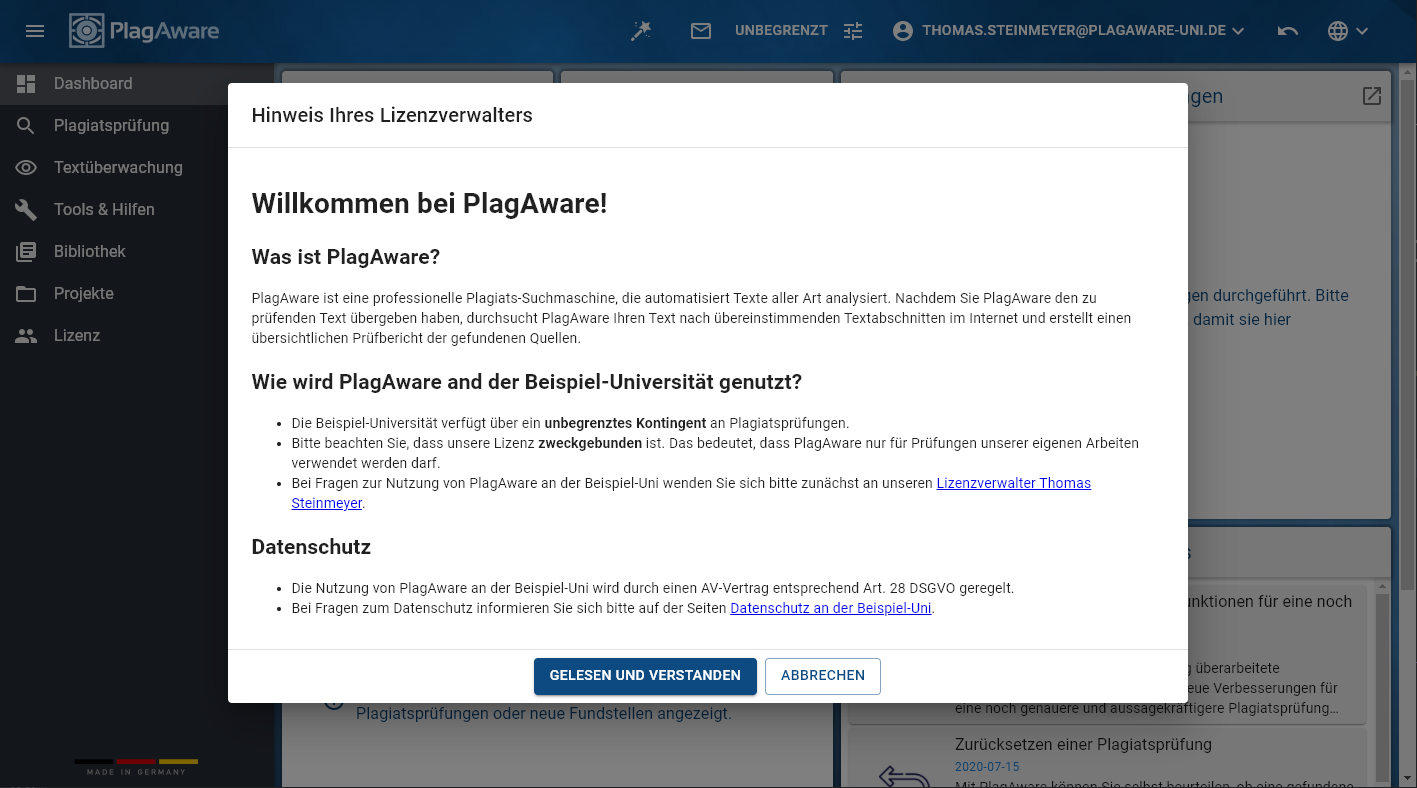Click the Zurücksetzen einer Plagiatsprüfung news title
This screenshot has width=1417, height=788.
click(x=1083, y=744)
